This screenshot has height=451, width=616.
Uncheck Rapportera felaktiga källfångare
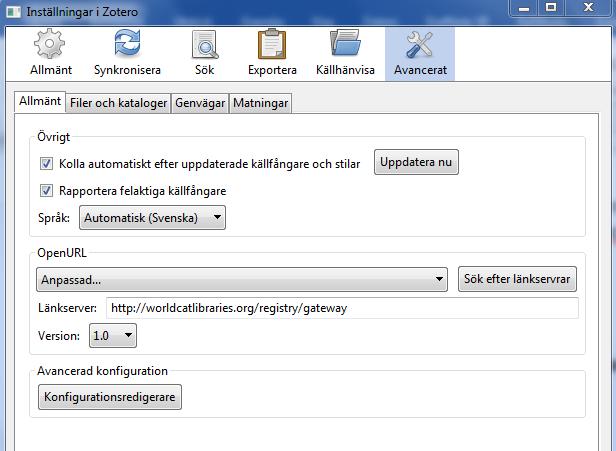[46, 191]
